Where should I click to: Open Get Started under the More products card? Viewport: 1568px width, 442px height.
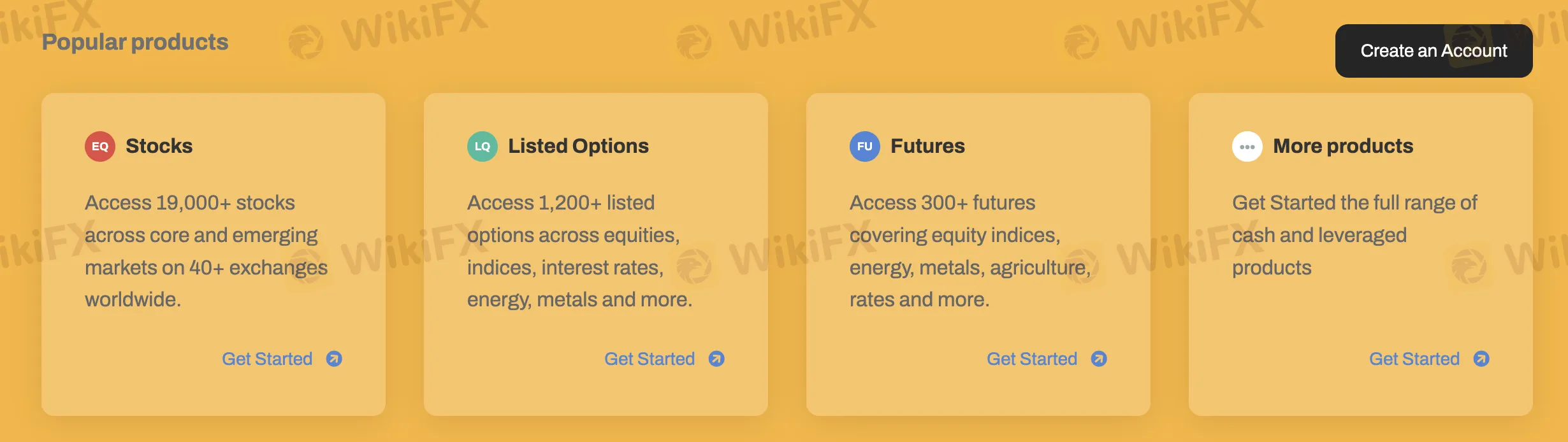(x=1414, y=359)
